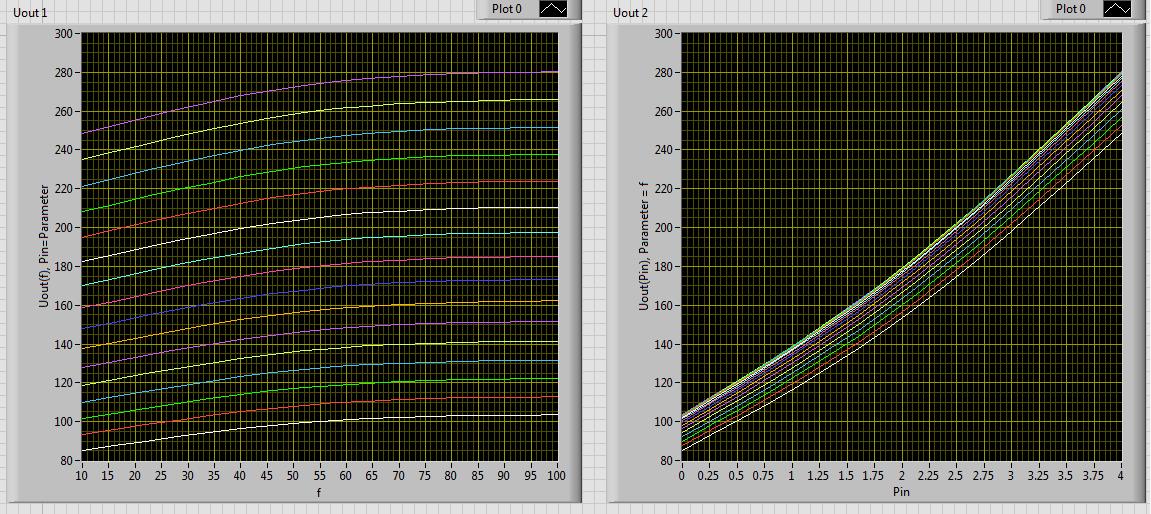This screenshot has width=1151, height=514.
Task: Edit the X-axis minimum 10 on Uout 1
Action: tap(82, 475)
